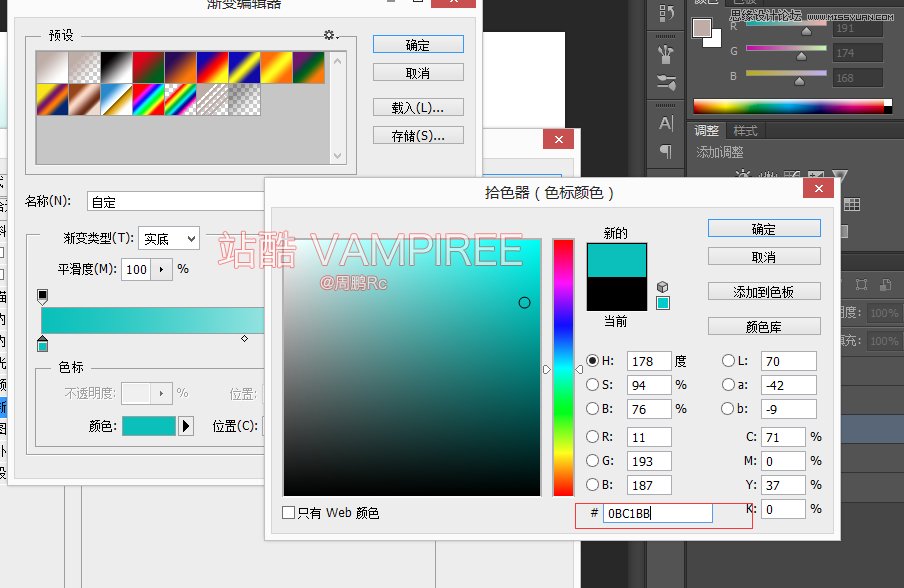Choose the Copper gradient preset
The height and width of the screenshot is (588, 904).
tap(84, 100)
